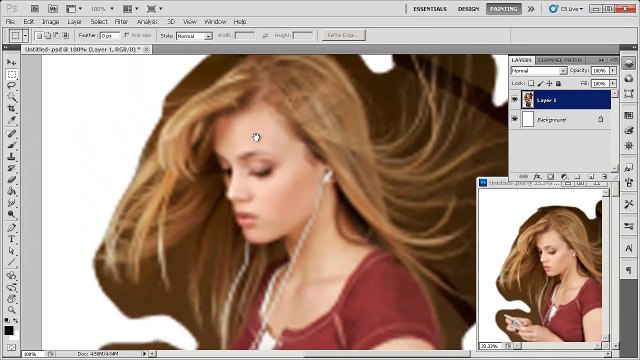Open CS Live services
The width and height of the screenshot is (640, 360).
pyautogui.click(x=567, y=9)
